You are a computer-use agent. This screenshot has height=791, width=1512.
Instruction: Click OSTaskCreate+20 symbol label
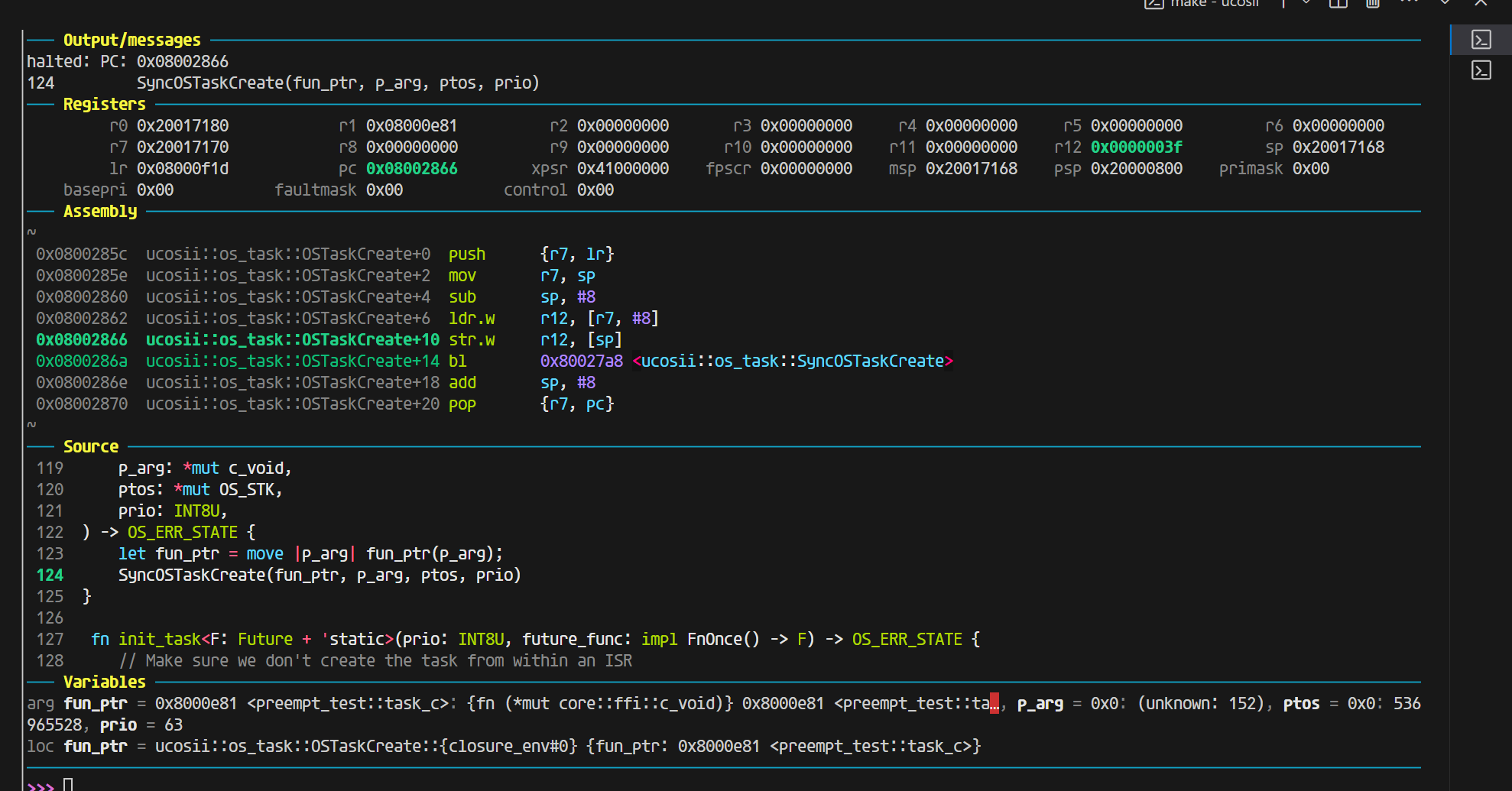pyautogui.click(x=293, y=404)
